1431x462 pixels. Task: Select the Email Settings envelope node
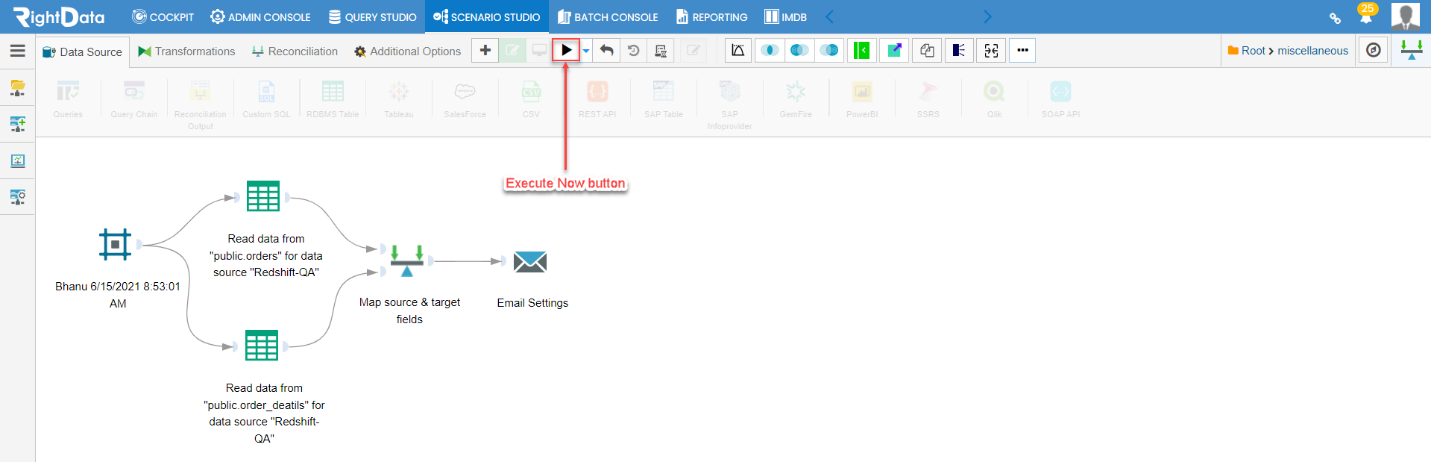[x=530, y=262]
